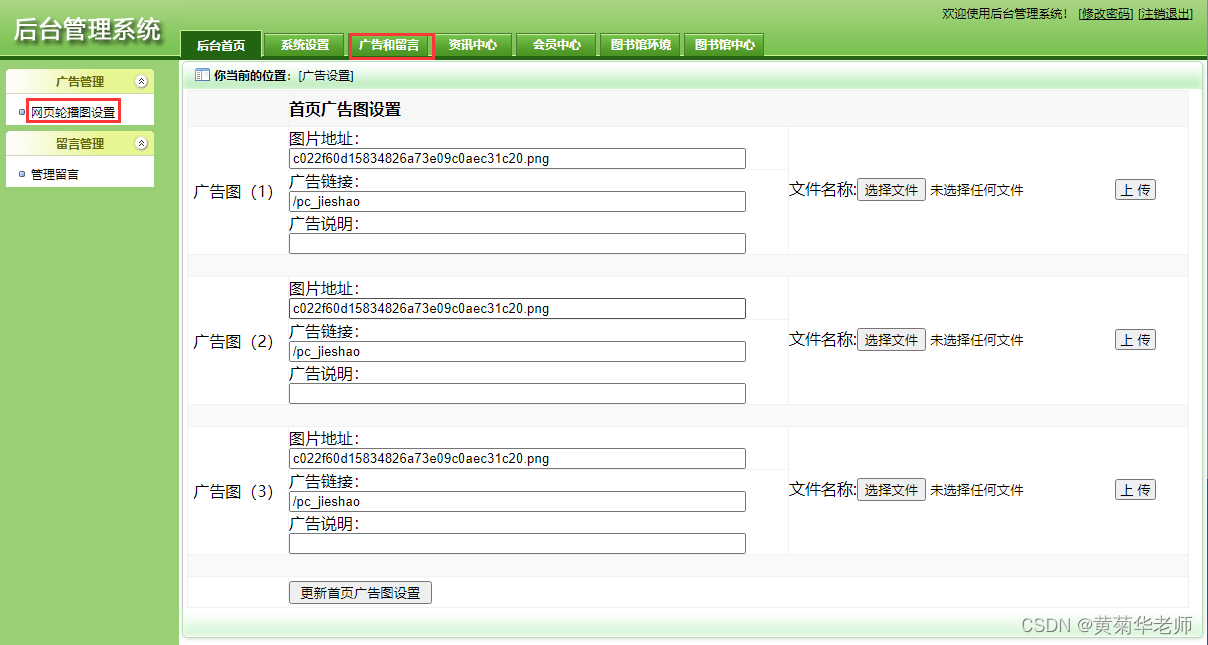1208x645 pixels.
Task: Focus 广告说明 field for 广告图（3）
Action: click(517, 544)
